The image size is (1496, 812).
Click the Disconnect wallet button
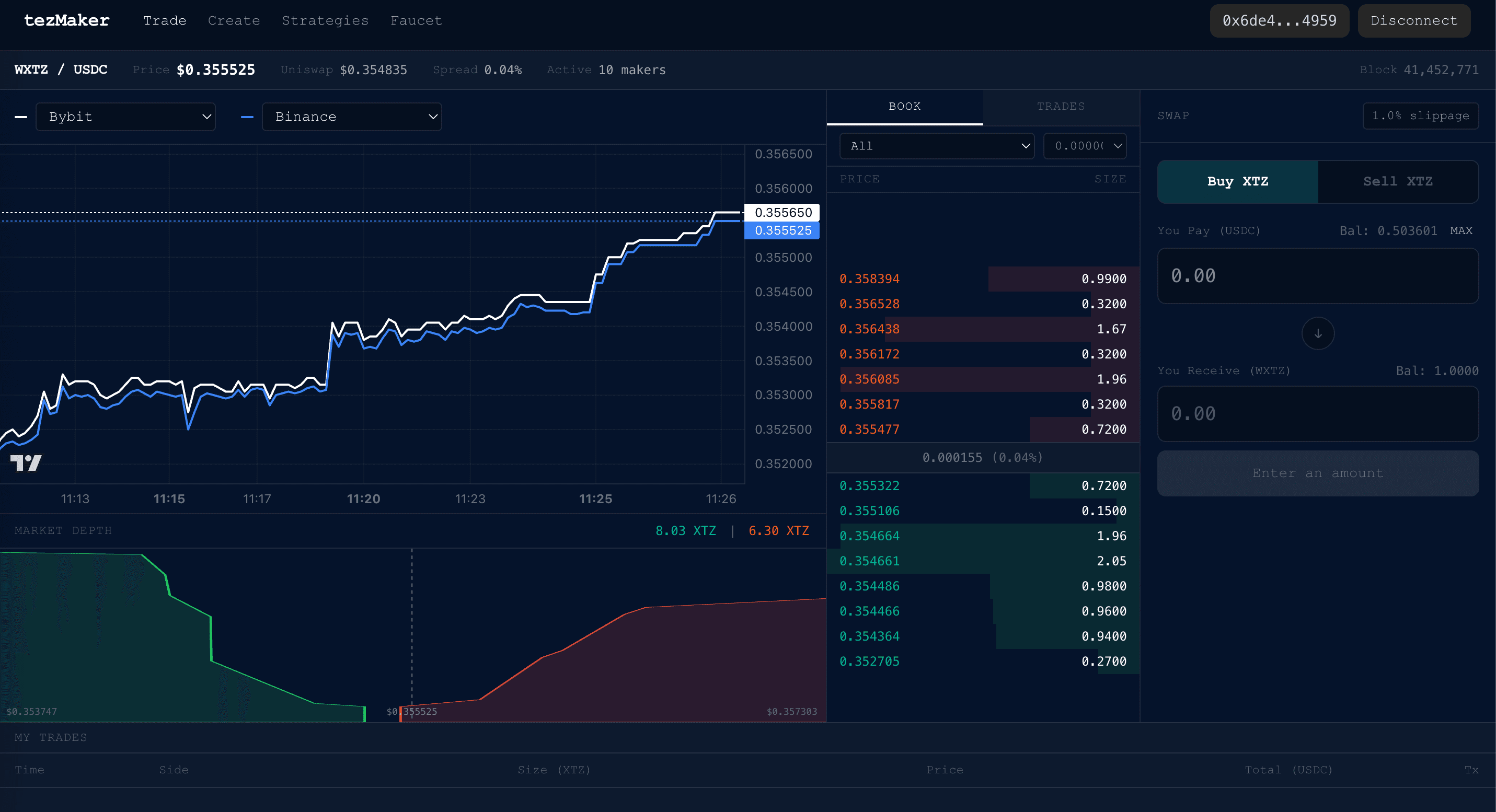click(x=1414, y=21)
